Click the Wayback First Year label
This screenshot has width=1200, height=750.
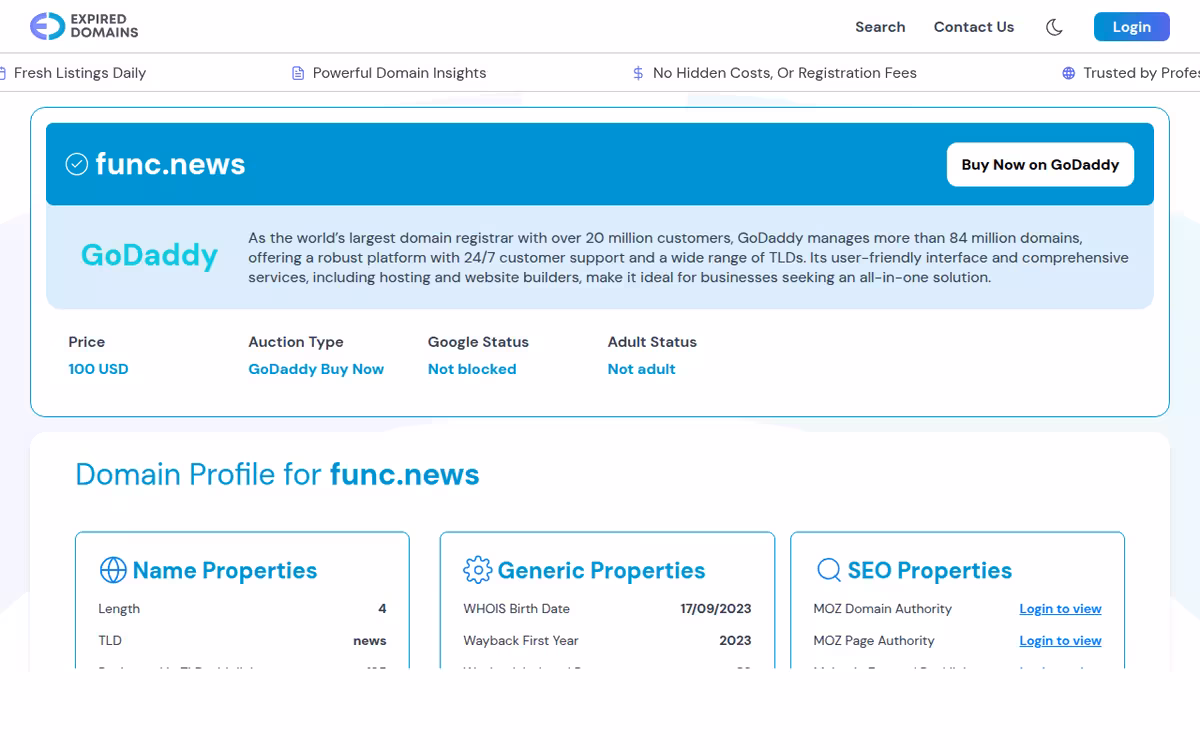(x=521, y=641)
